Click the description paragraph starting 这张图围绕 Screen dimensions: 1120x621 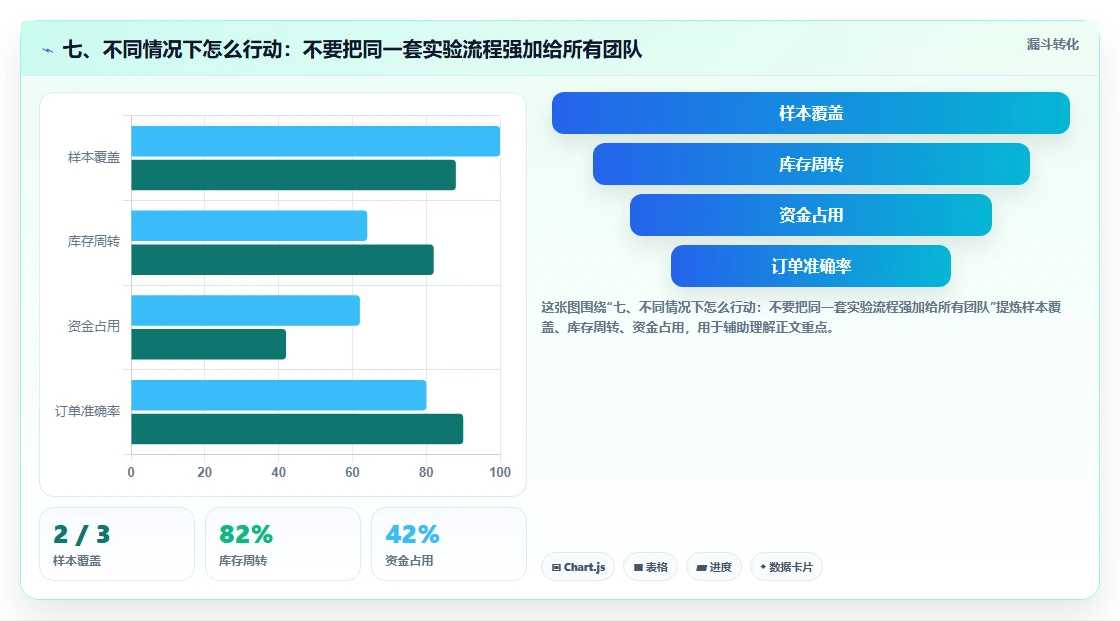(801, 317)
